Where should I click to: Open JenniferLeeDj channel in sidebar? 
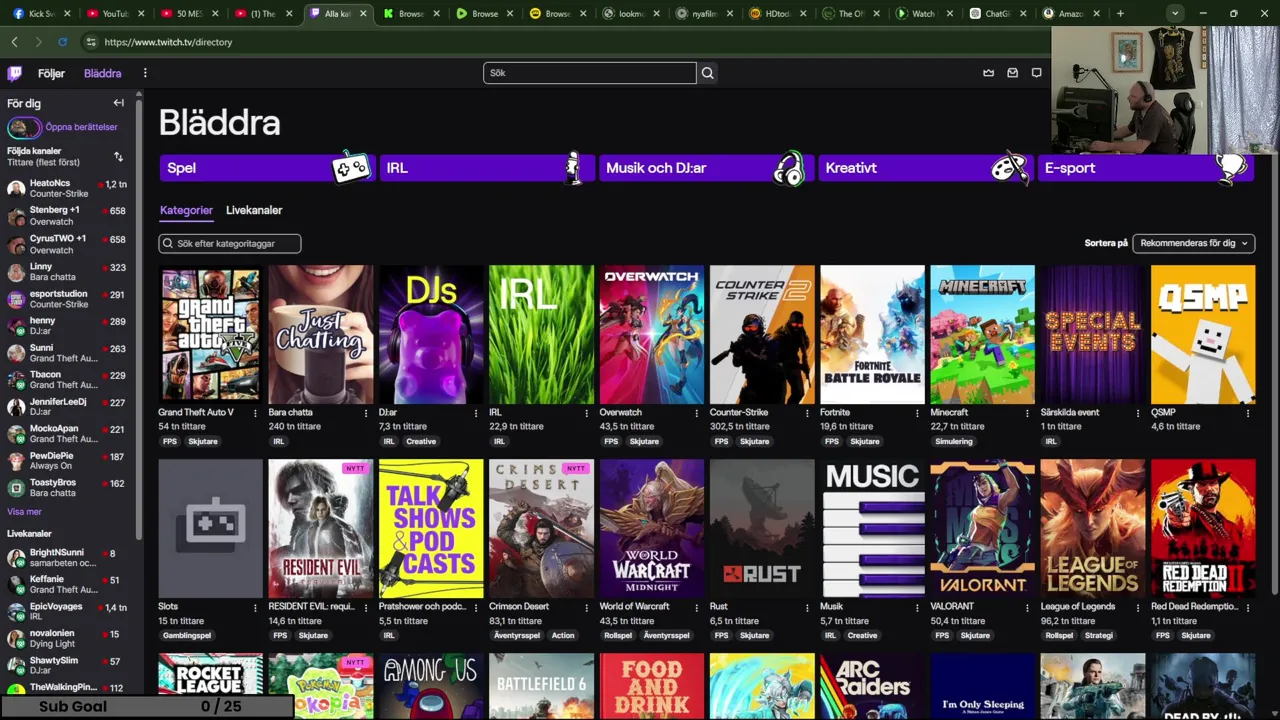click(x=68, y=407)
